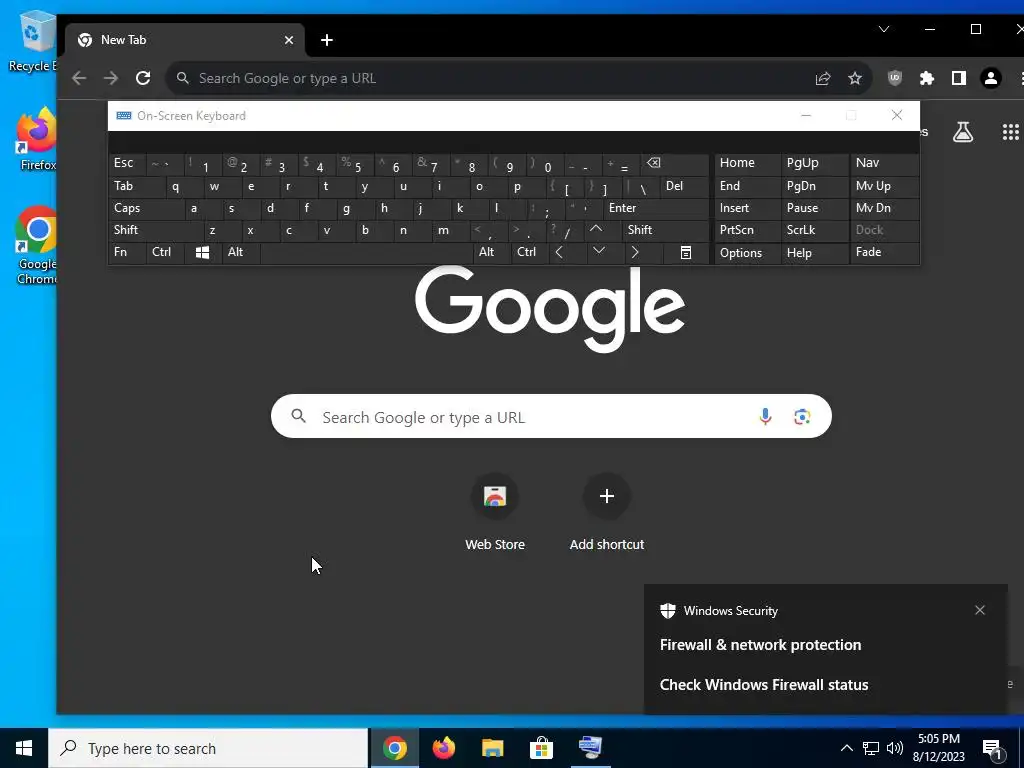Click the share page icon in address bar
Image resolution: width=1024 pixels, height=768 pixels.
click(x=823, y=78)
